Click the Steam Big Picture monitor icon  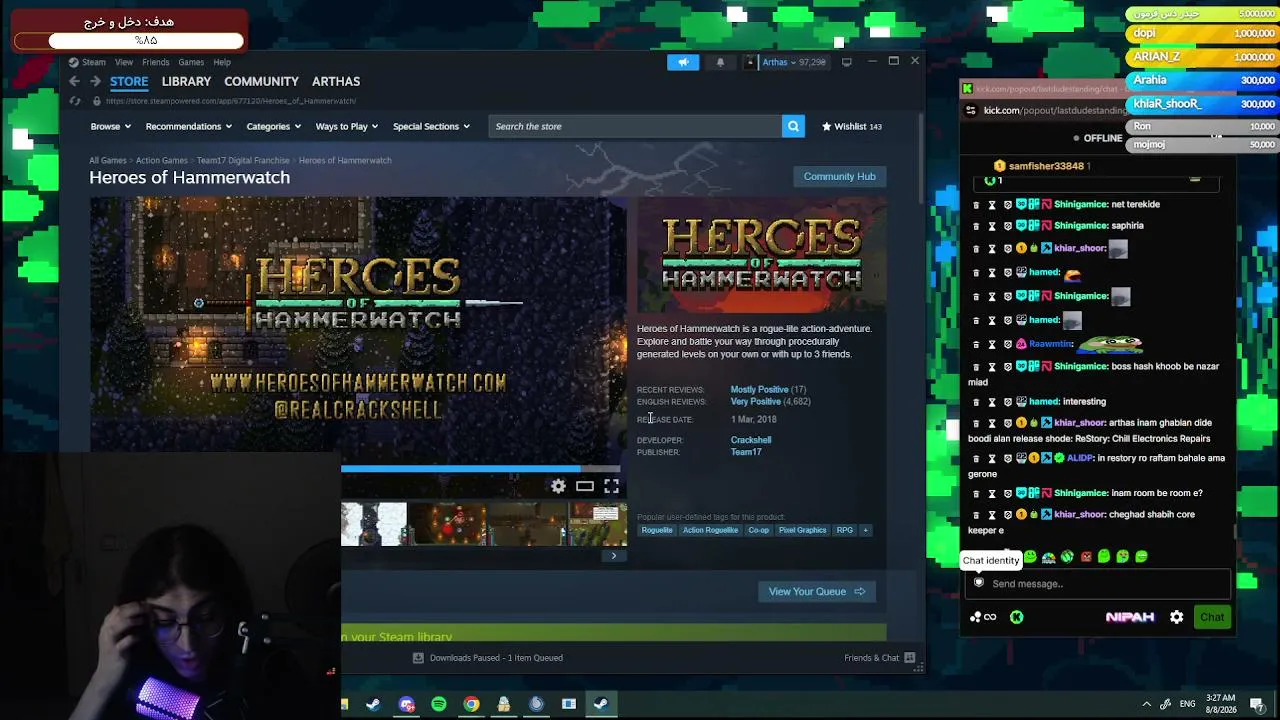coord(846,62)
